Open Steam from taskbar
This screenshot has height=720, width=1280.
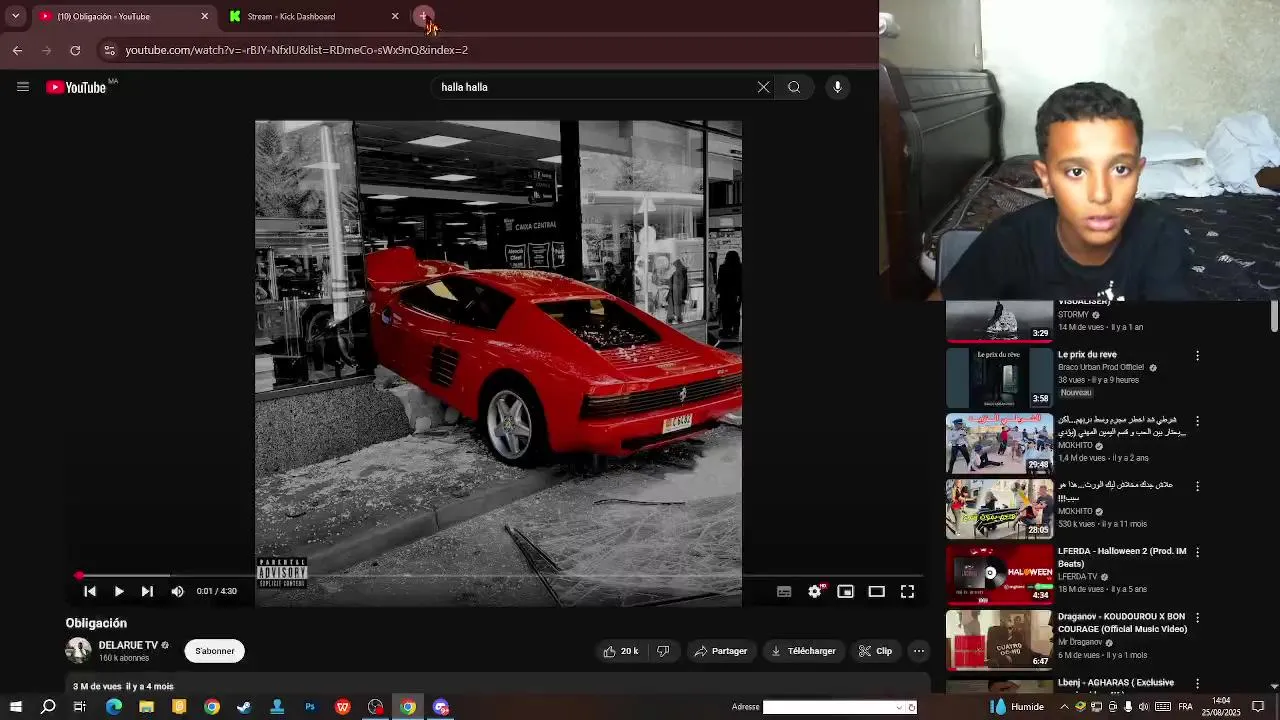point(244,707)
